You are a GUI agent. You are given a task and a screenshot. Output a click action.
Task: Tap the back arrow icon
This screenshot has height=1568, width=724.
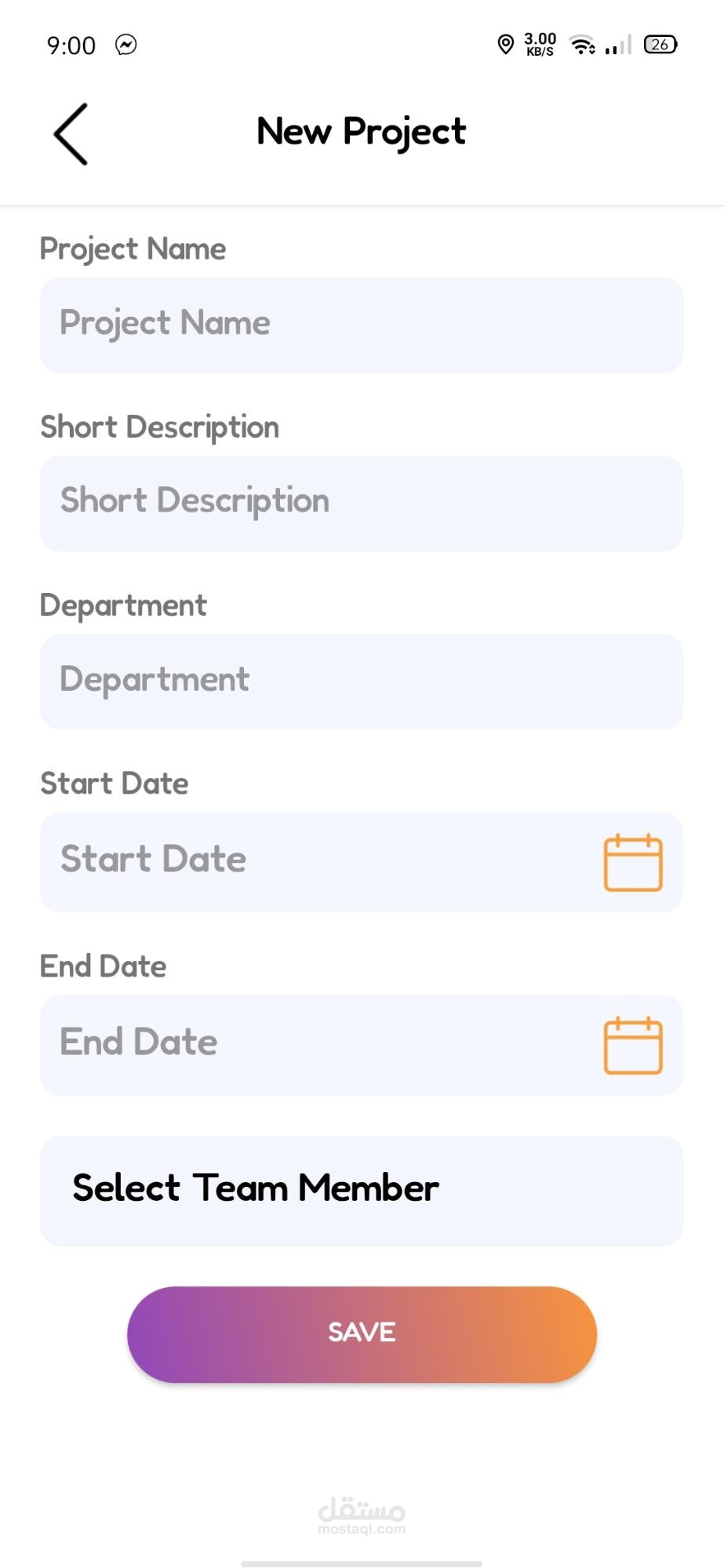point(71,134)
